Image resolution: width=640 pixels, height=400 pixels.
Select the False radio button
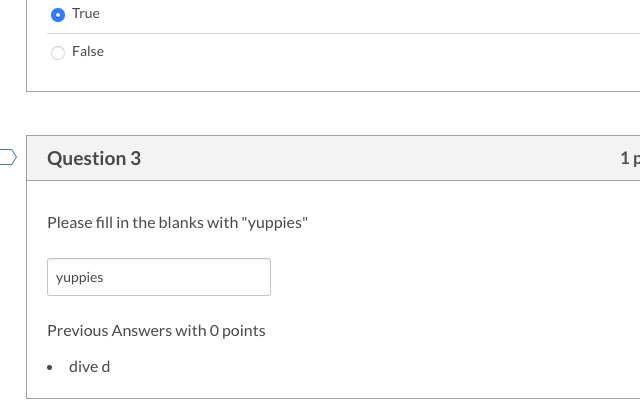(58, 53)
